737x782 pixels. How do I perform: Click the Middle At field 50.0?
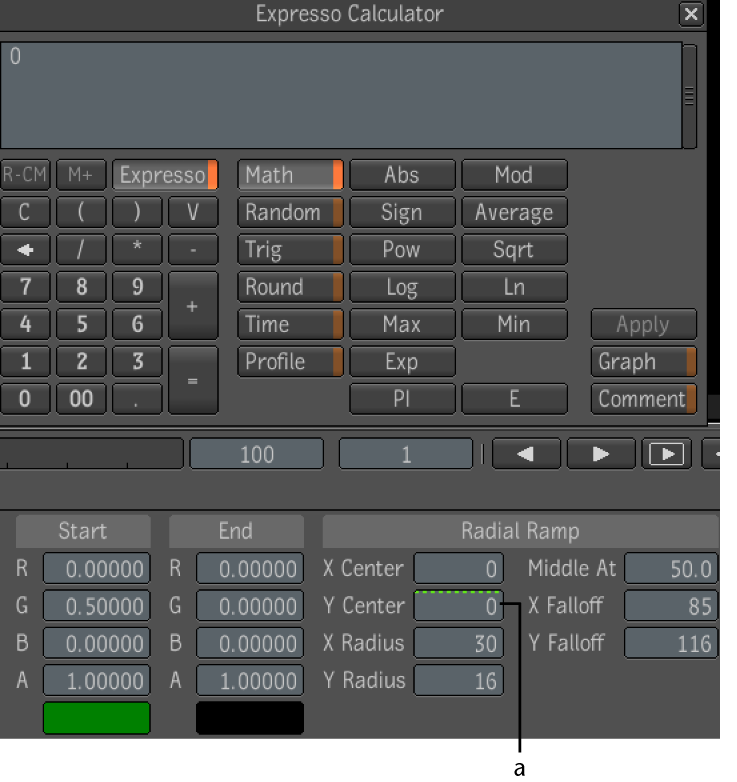click(x=671, y=569)
